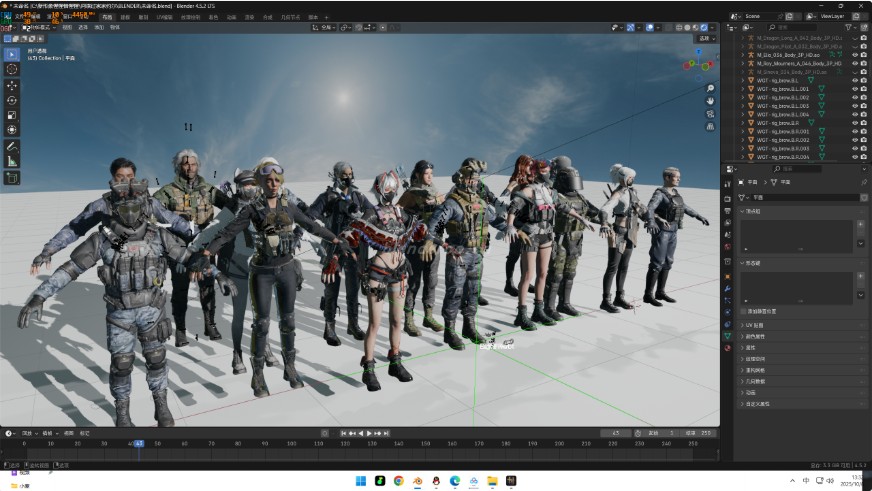The image size is (872, 491).
Task: Select the Scale tool
Action: (x=12, y=115)
